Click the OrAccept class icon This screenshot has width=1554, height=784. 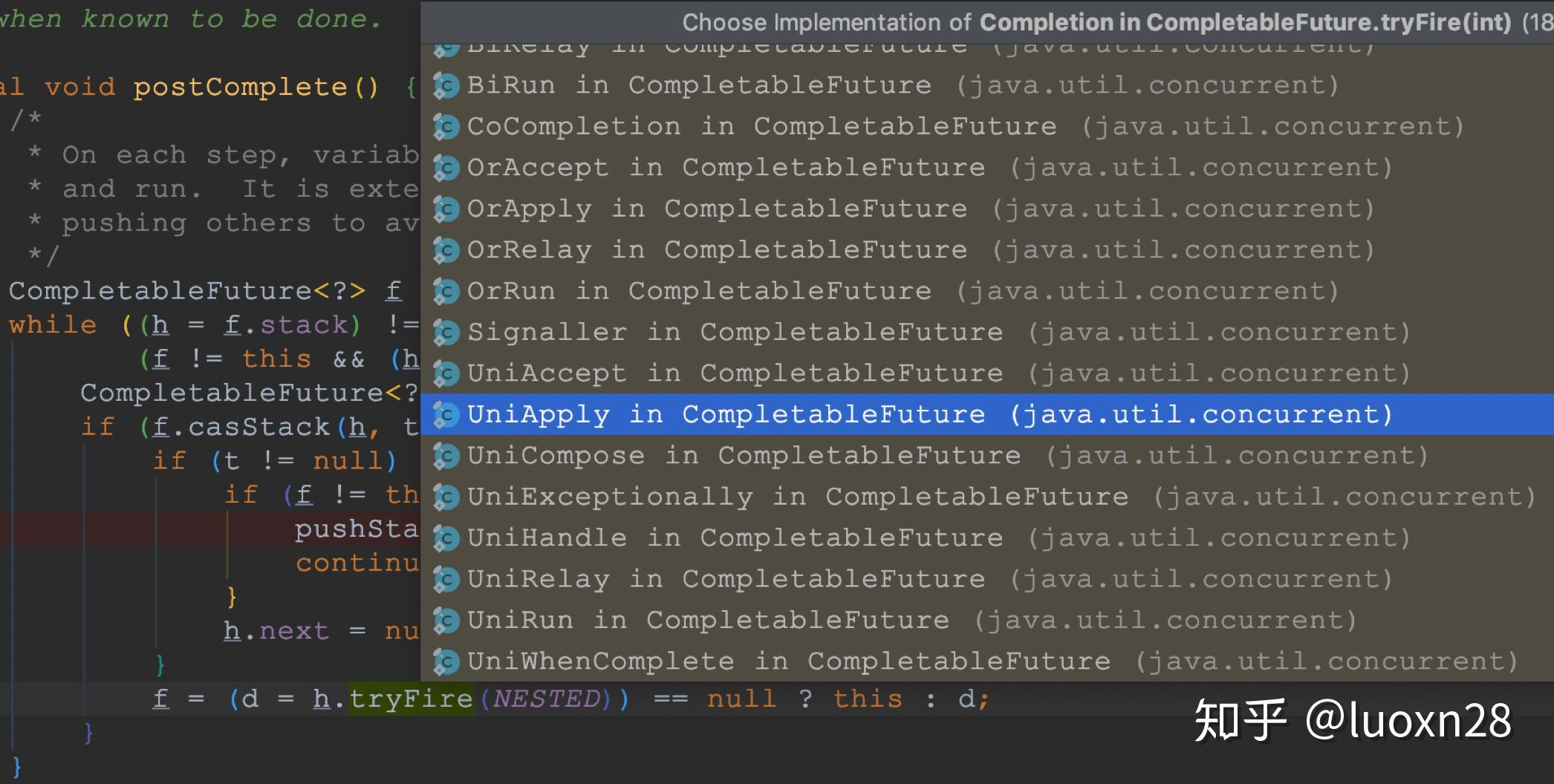(x=446, y=167)
